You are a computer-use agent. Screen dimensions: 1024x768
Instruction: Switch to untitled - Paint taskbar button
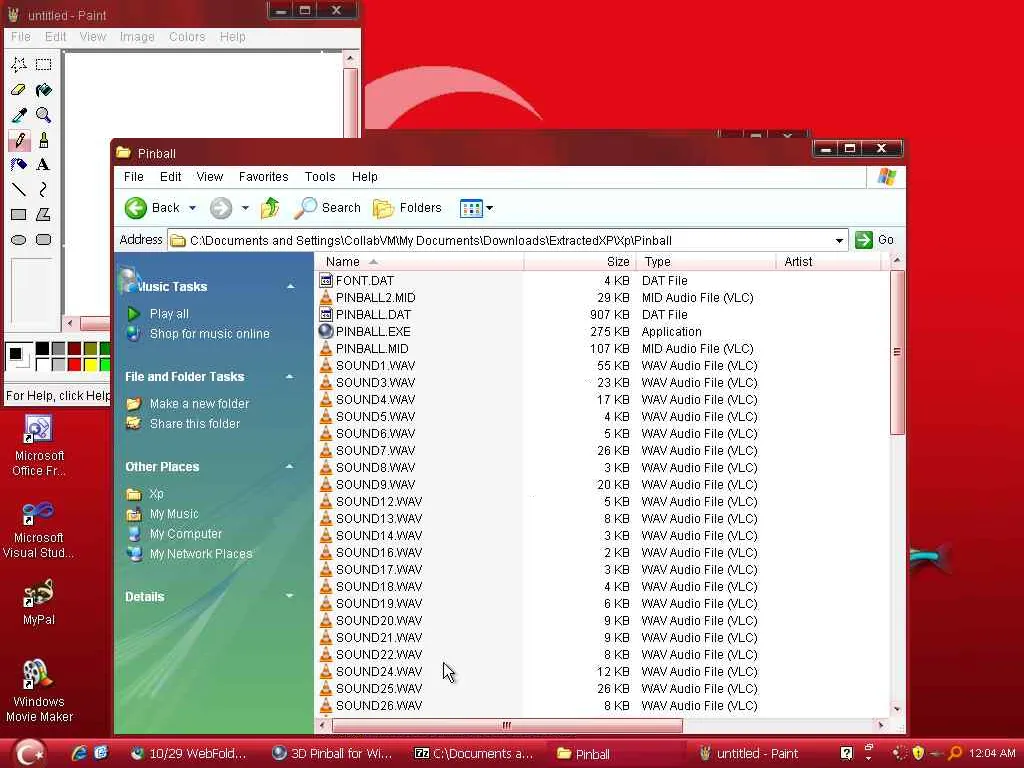750,754
